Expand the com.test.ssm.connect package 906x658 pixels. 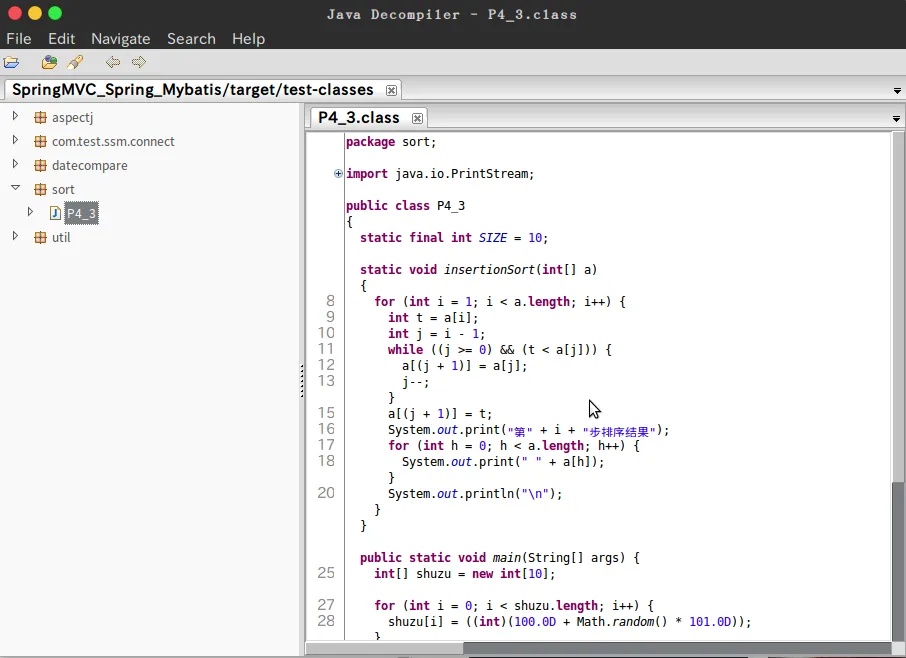(16, 140)
